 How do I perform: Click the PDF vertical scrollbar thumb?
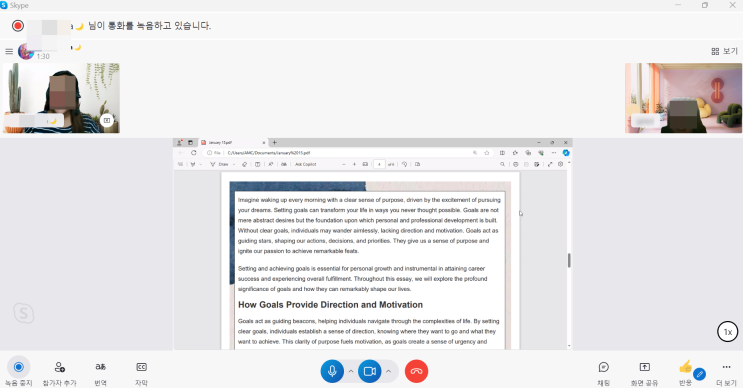coord(569,260)
